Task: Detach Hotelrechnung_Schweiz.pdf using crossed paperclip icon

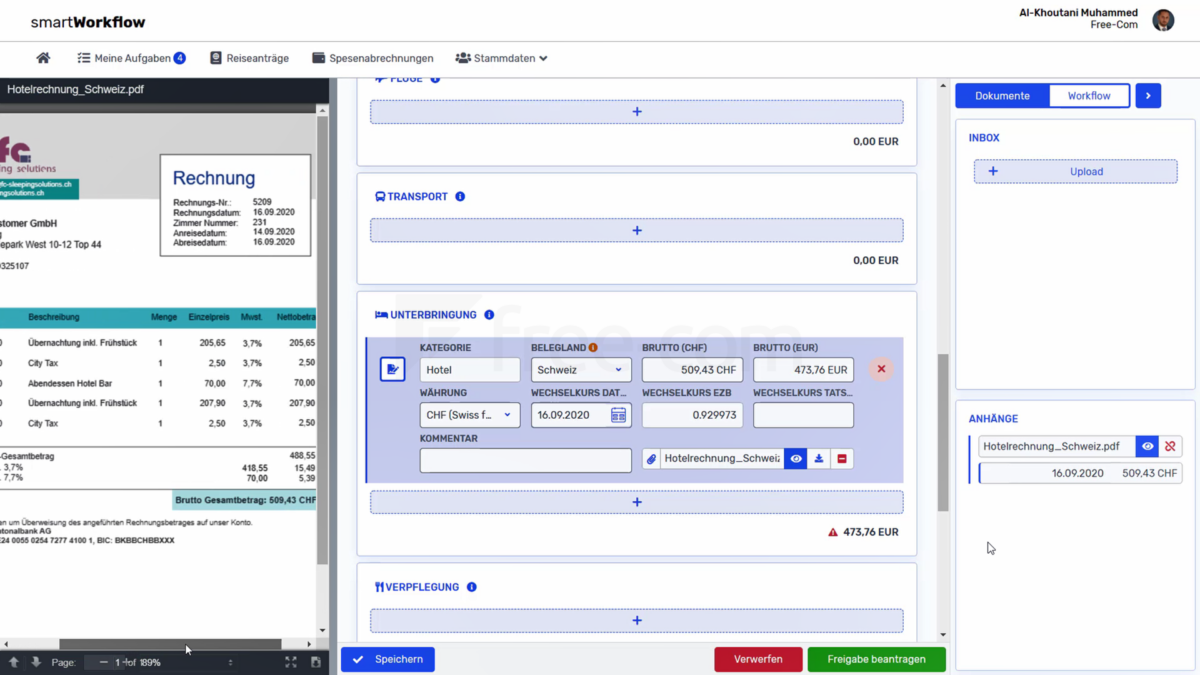Action: click(1170, 446)
